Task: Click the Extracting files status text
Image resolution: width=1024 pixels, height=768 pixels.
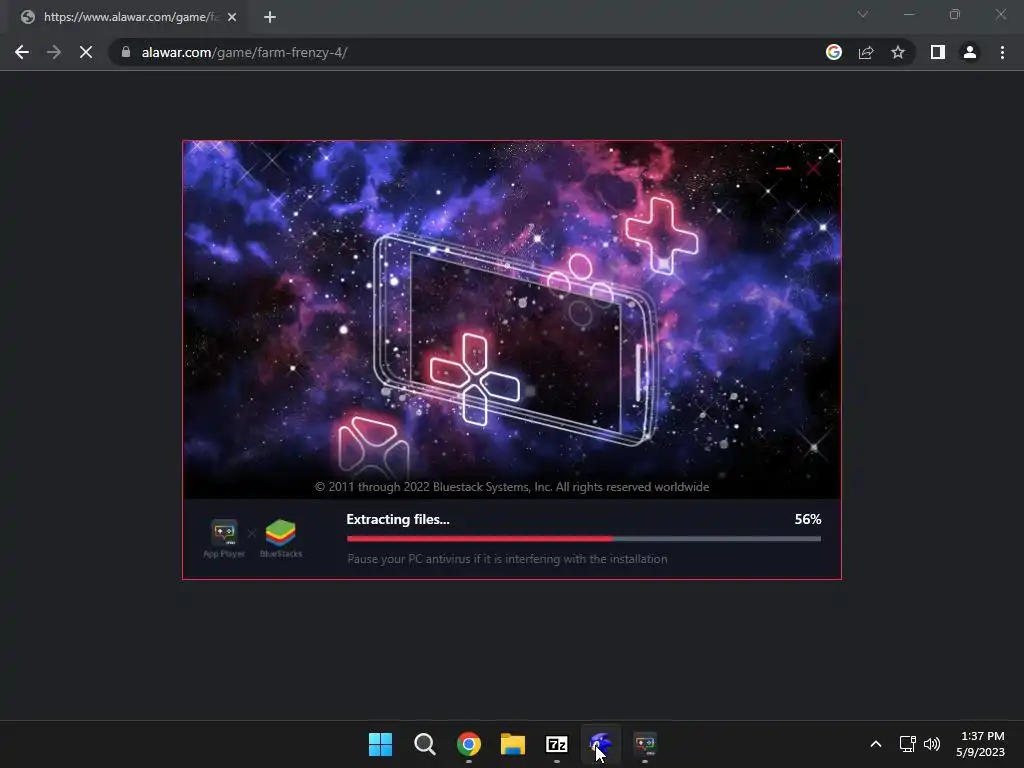Action: point(398,519)
